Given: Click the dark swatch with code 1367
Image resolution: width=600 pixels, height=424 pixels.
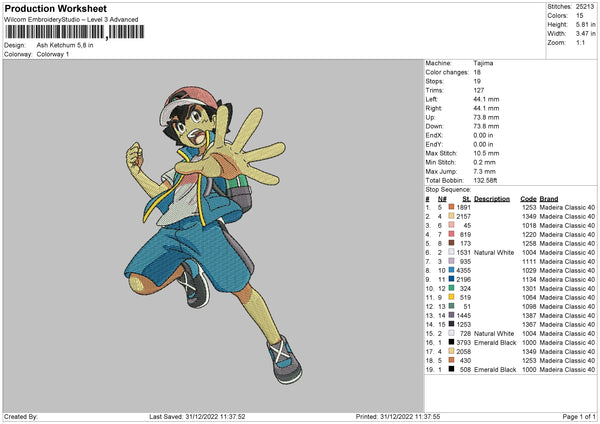Looking at the screenshot, I should tap(451, 324).
